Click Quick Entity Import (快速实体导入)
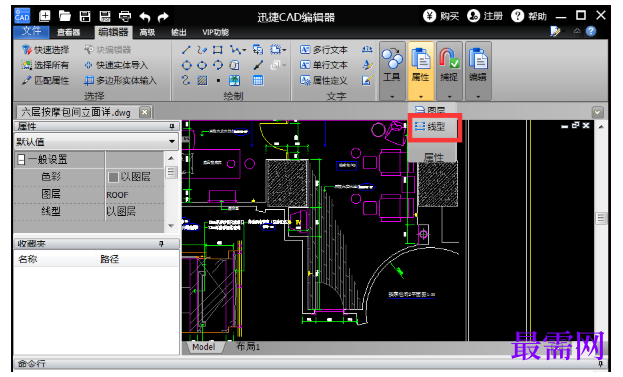Viewport: 623px width, 377px height. [116, 65]
